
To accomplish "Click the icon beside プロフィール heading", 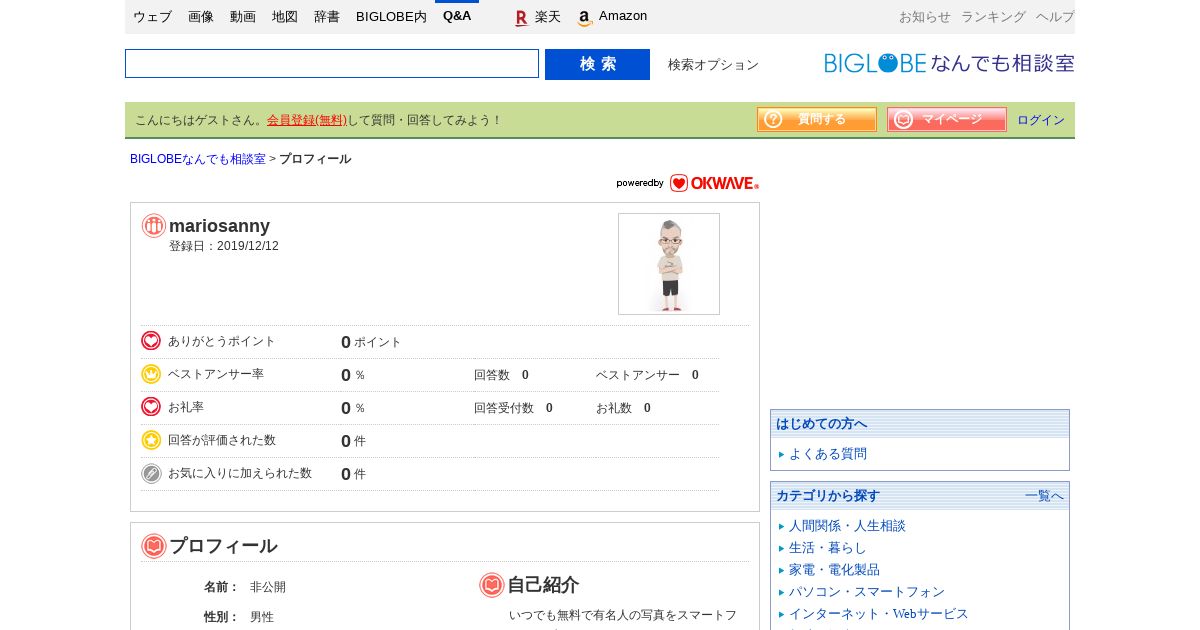I will 154,546.
